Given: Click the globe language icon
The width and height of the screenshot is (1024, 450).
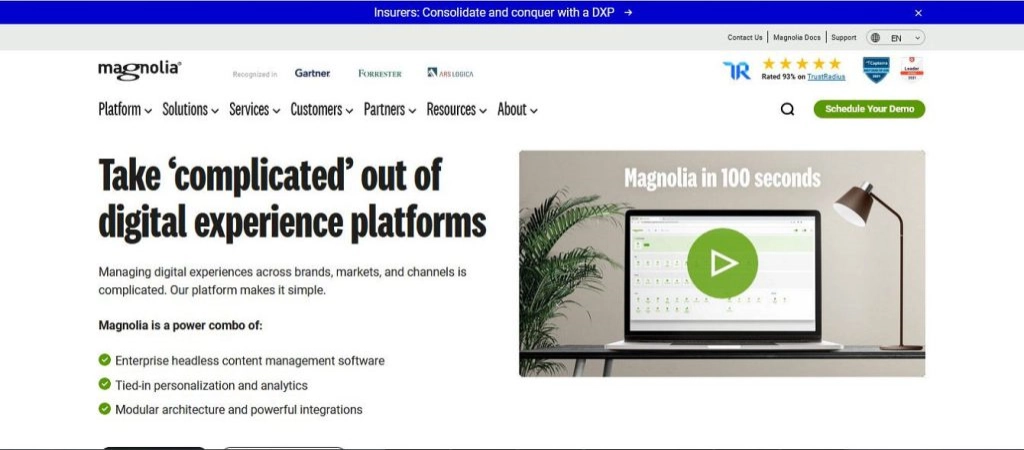Looking at the screenshot, I should click(x=875, y=38).
